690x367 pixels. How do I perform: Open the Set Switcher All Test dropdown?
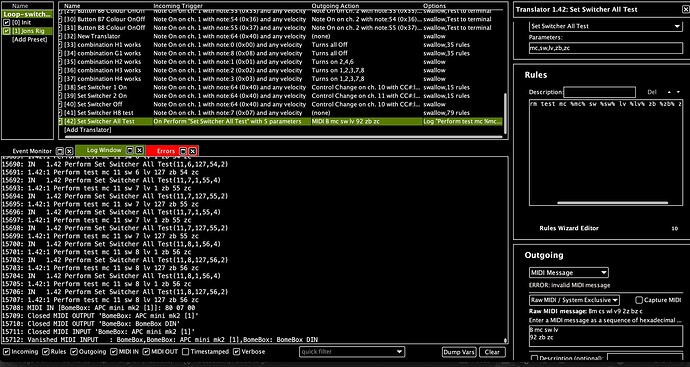pos(606,26)
